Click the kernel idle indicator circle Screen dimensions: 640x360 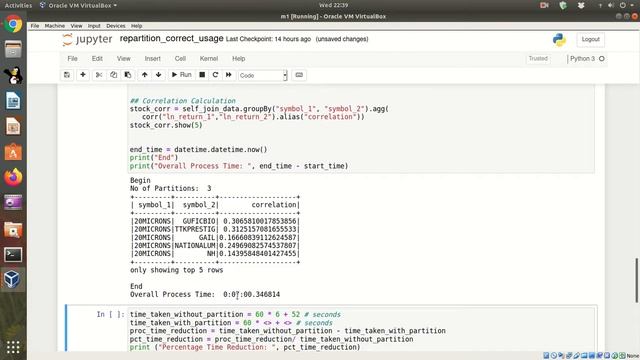pos(602,59)
